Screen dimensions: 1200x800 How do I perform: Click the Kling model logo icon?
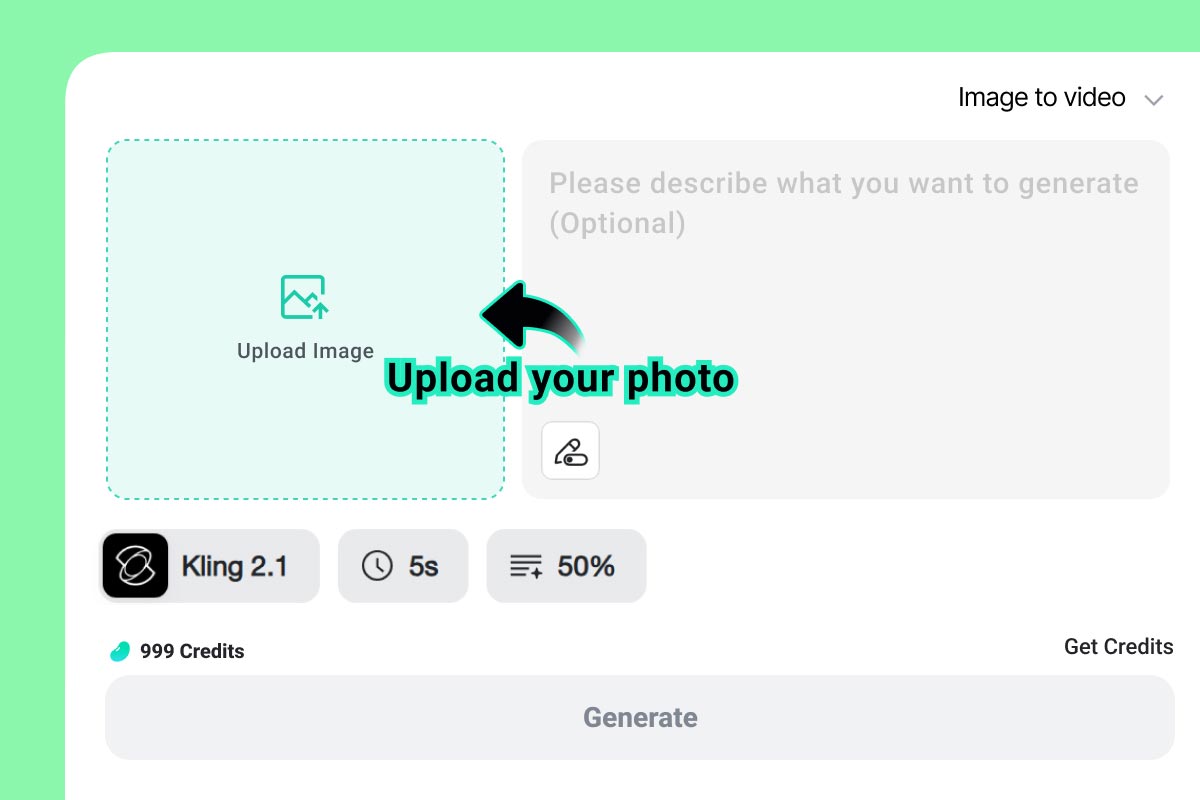tap(135, 566)
